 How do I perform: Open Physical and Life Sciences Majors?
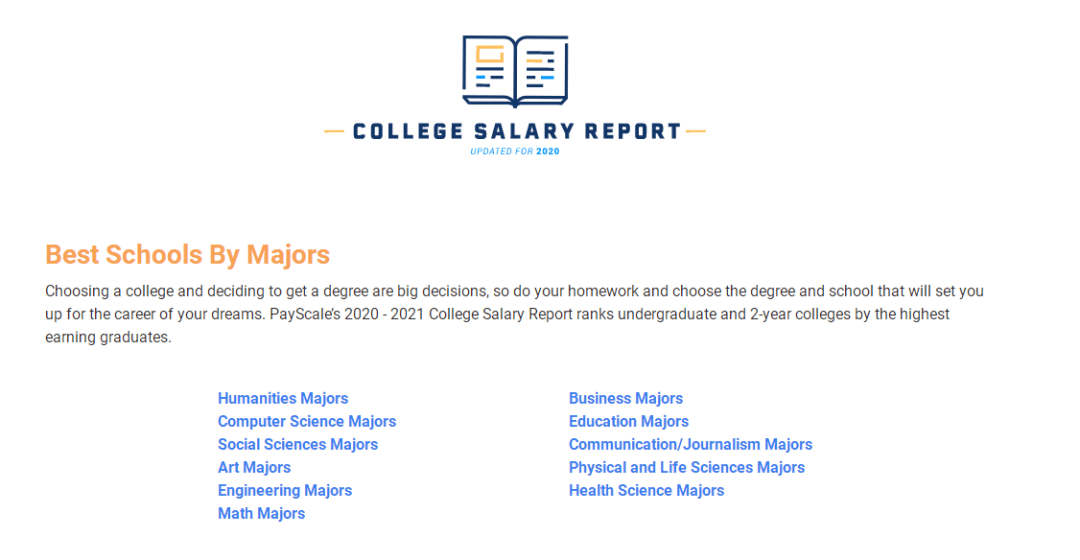686,468
